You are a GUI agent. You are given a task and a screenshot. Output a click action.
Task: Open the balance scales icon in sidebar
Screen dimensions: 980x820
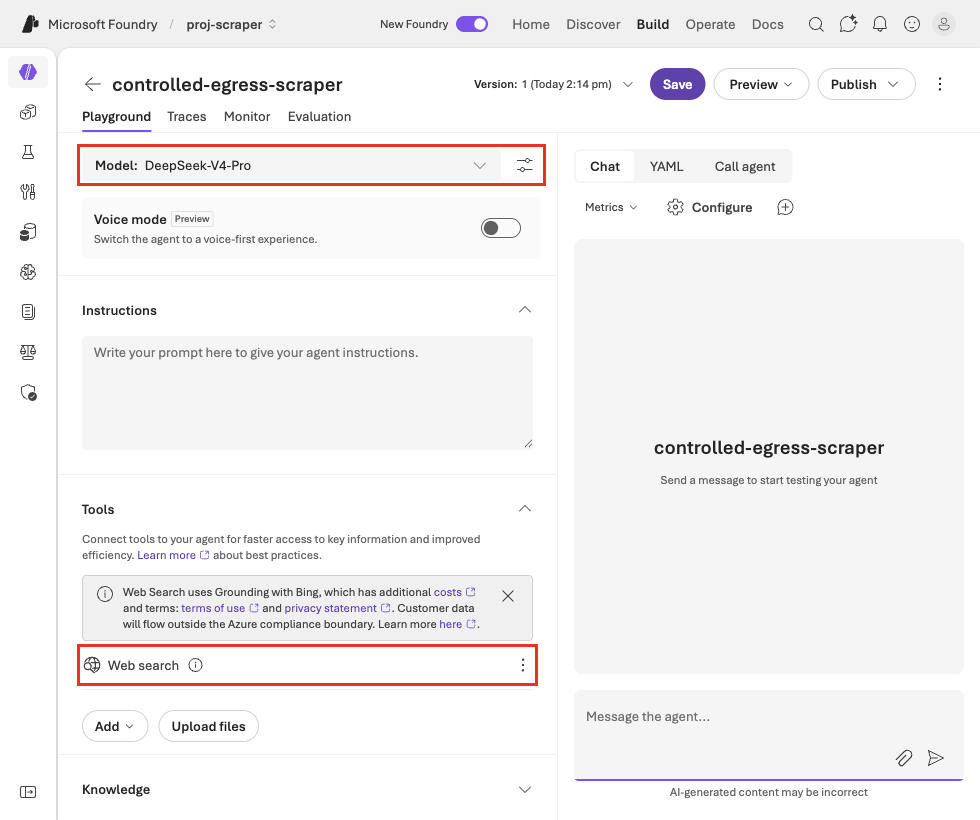28,352
